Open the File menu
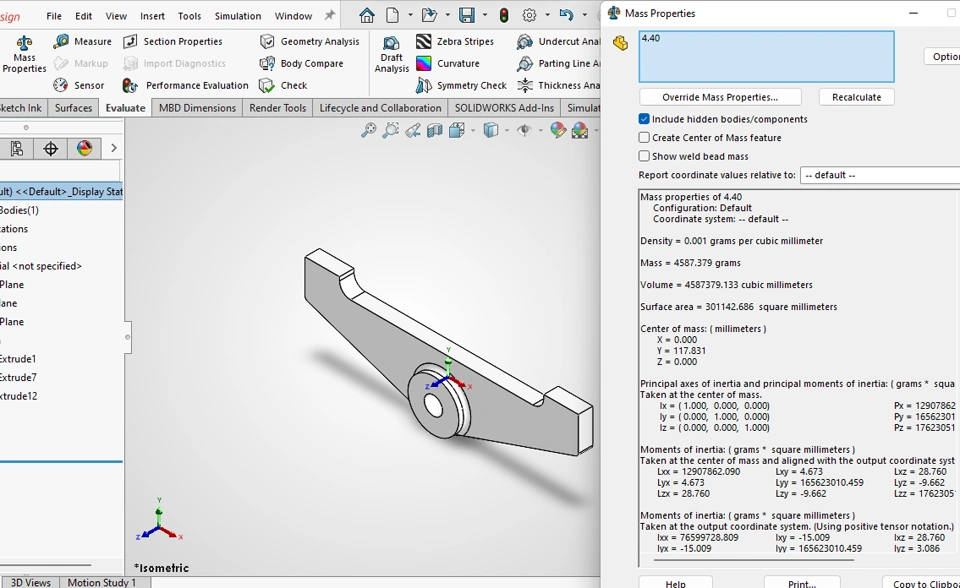Image resolution: width=960 pixels, height=588 pixels. pos(54,16)
